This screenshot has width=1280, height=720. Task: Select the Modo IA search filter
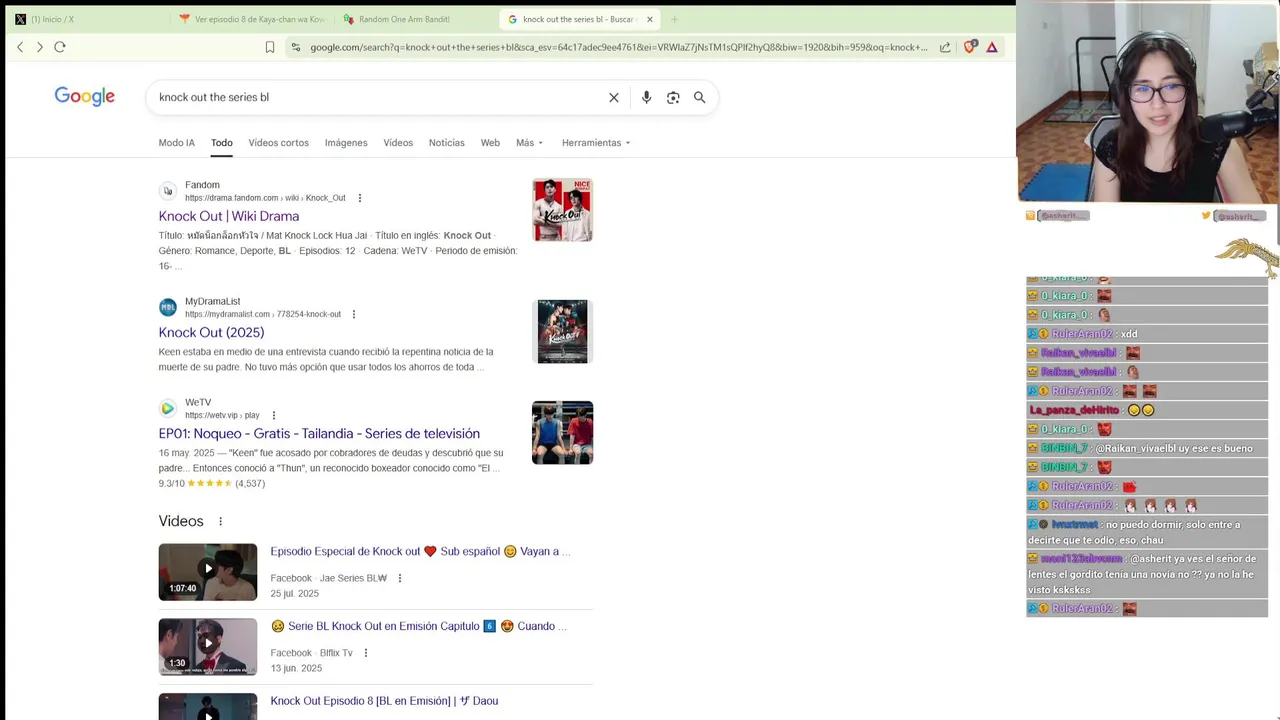(177, 143)
